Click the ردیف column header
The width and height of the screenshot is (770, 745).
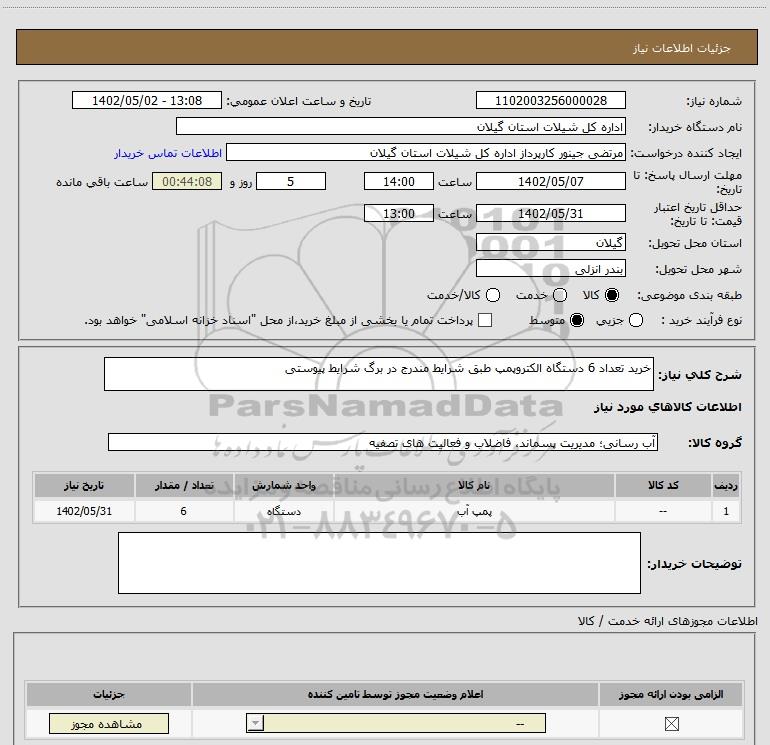point(726,485)
